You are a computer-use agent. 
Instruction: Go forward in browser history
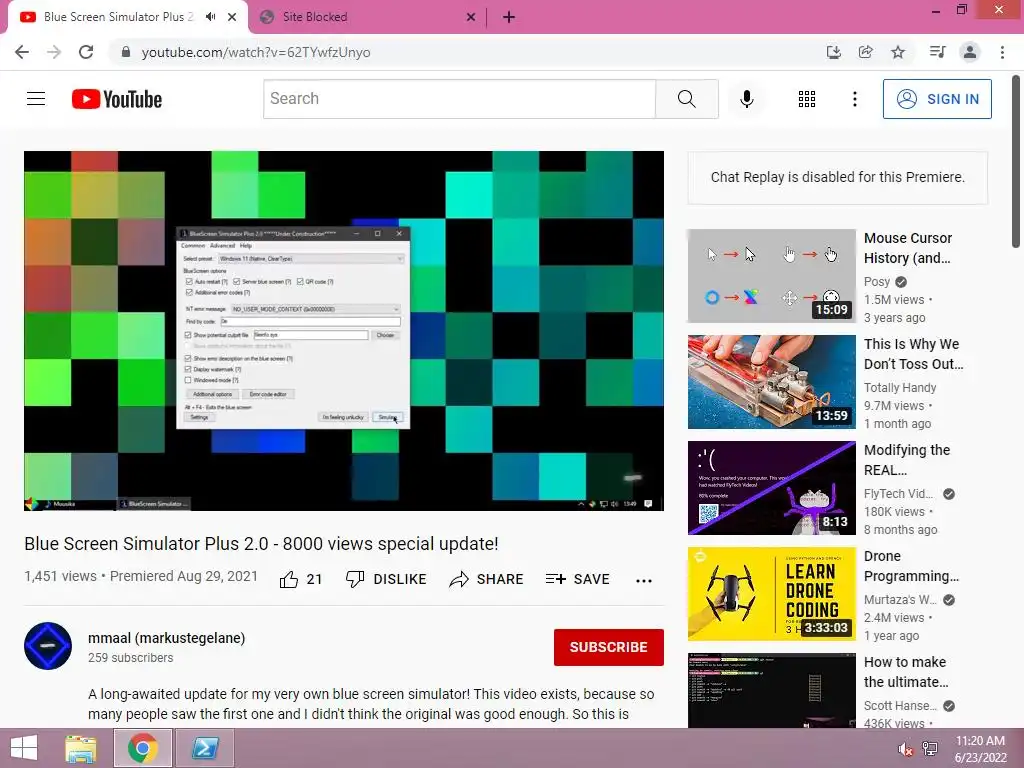coord(54,52)
